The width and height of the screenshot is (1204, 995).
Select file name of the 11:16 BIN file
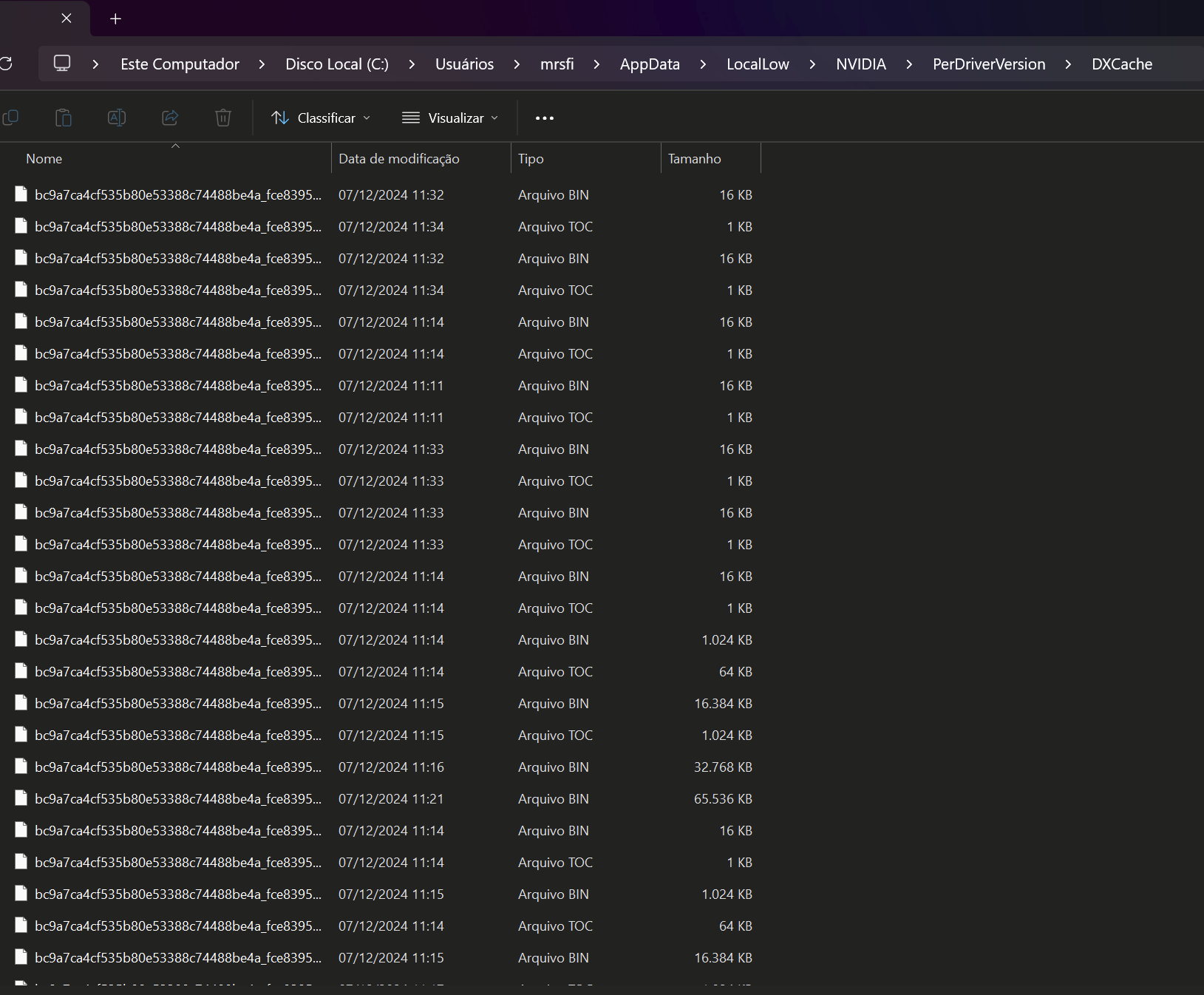click(x=178, y=767)
